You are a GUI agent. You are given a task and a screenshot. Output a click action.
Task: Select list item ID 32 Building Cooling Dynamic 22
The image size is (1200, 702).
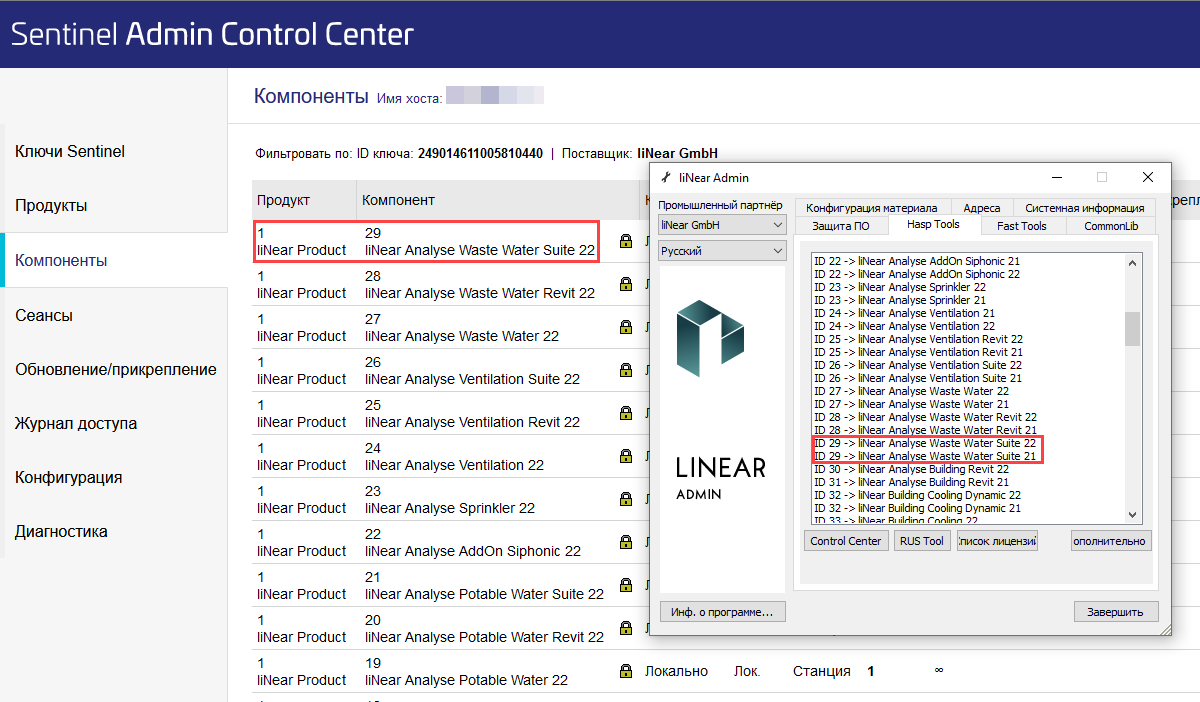tap(918, 495)
